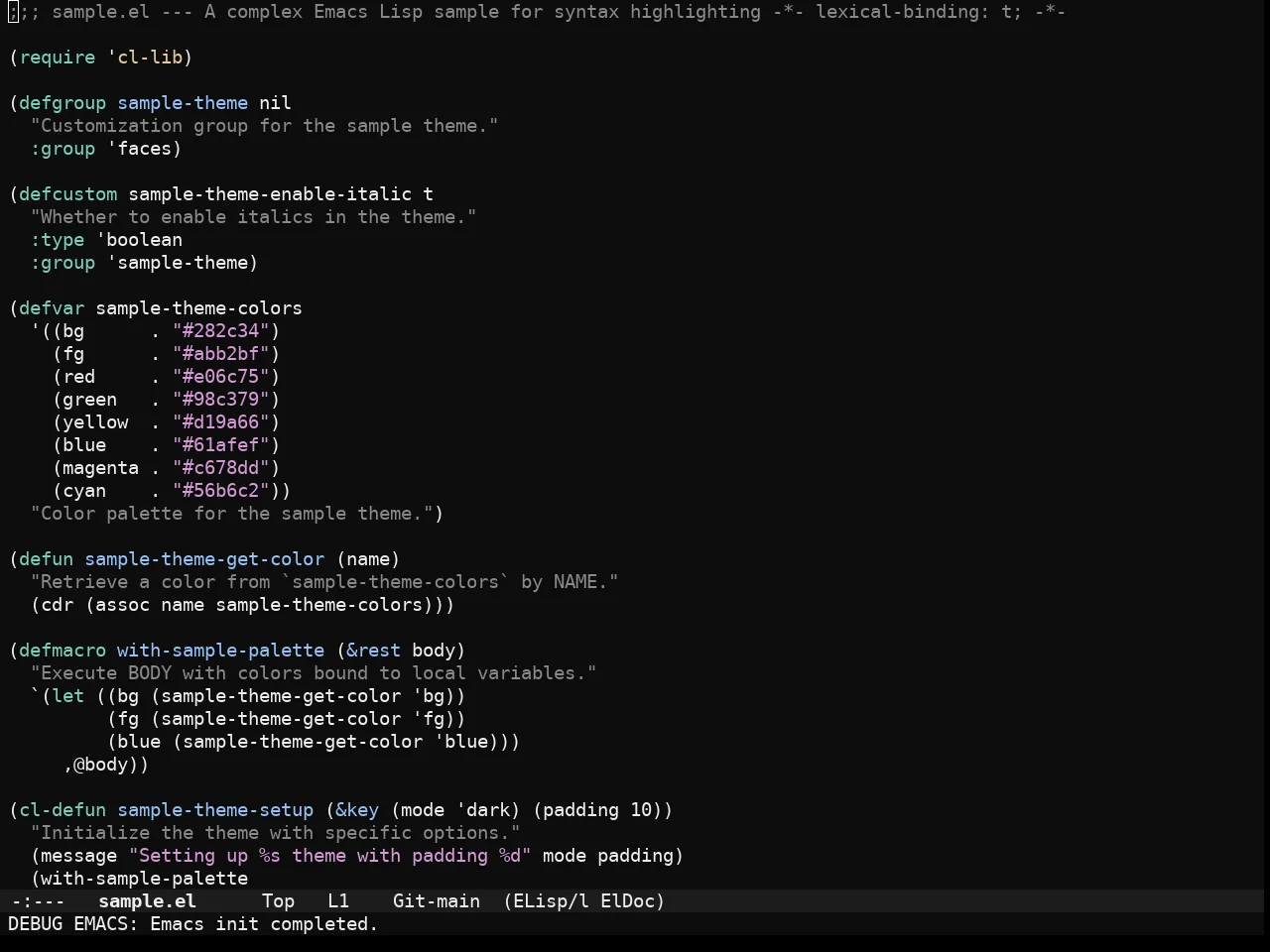The width and height of the screenshot is (1270, 952).
Task: Click the "#56b6c2" color string
Action: [221, 491]
